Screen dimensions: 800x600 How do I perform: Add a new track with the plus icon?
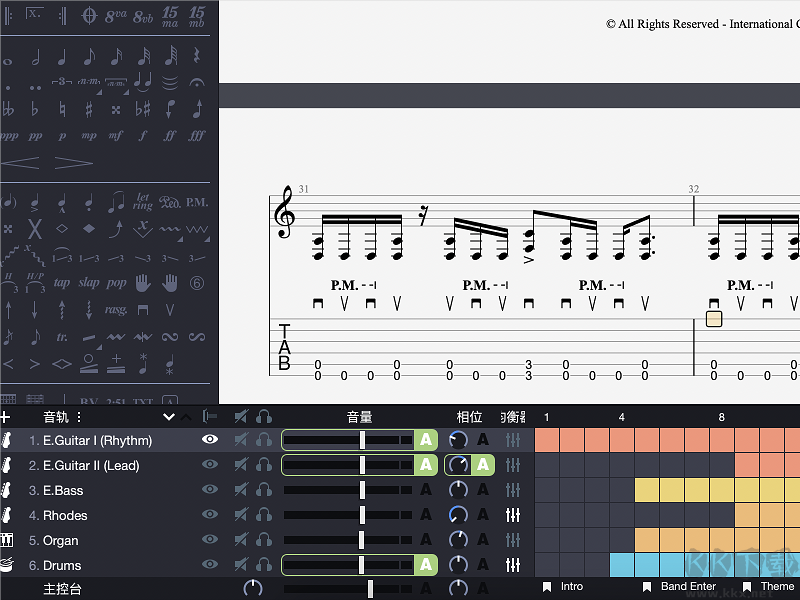click(5, 416)
